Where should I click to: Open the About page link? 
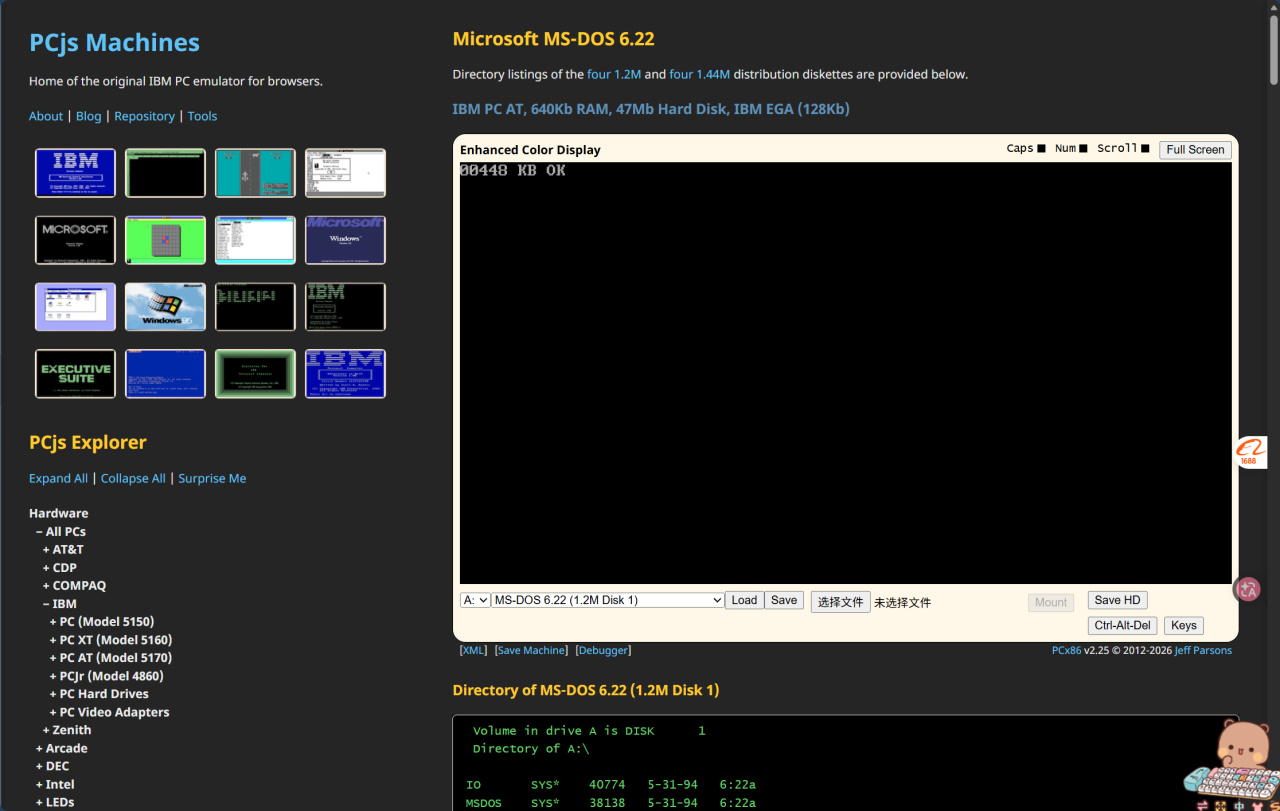pos(46,116)
